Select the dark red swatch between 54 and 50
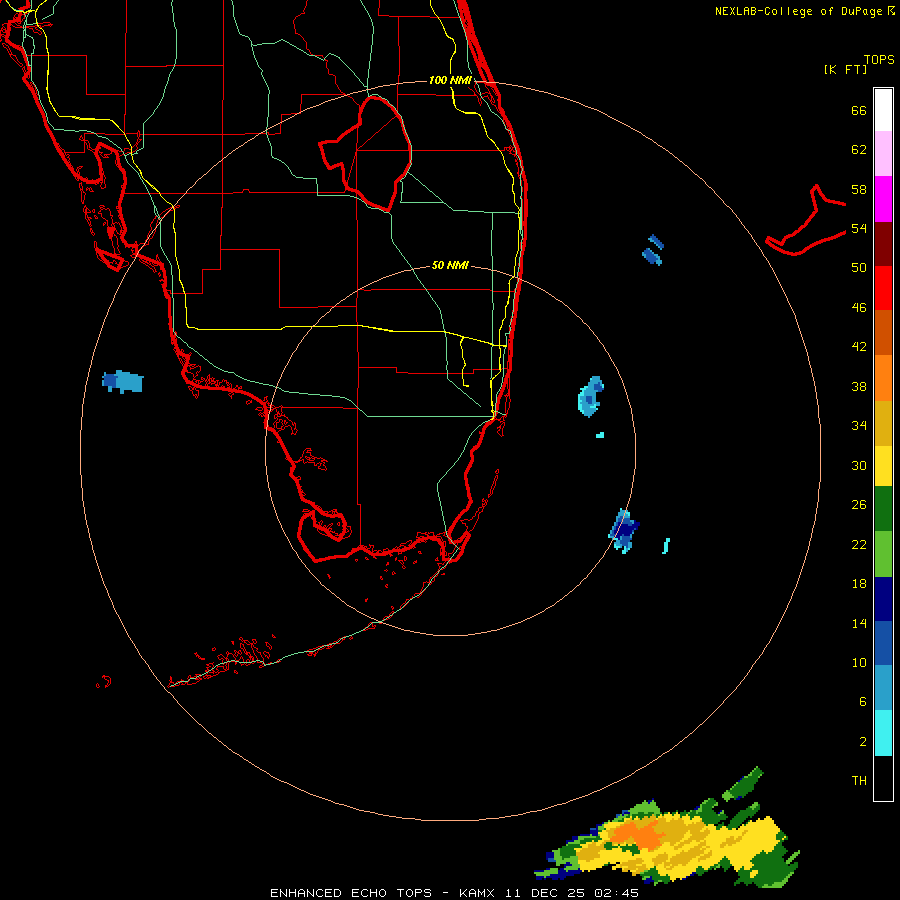The image size is (900, 900). pos(883,244)
